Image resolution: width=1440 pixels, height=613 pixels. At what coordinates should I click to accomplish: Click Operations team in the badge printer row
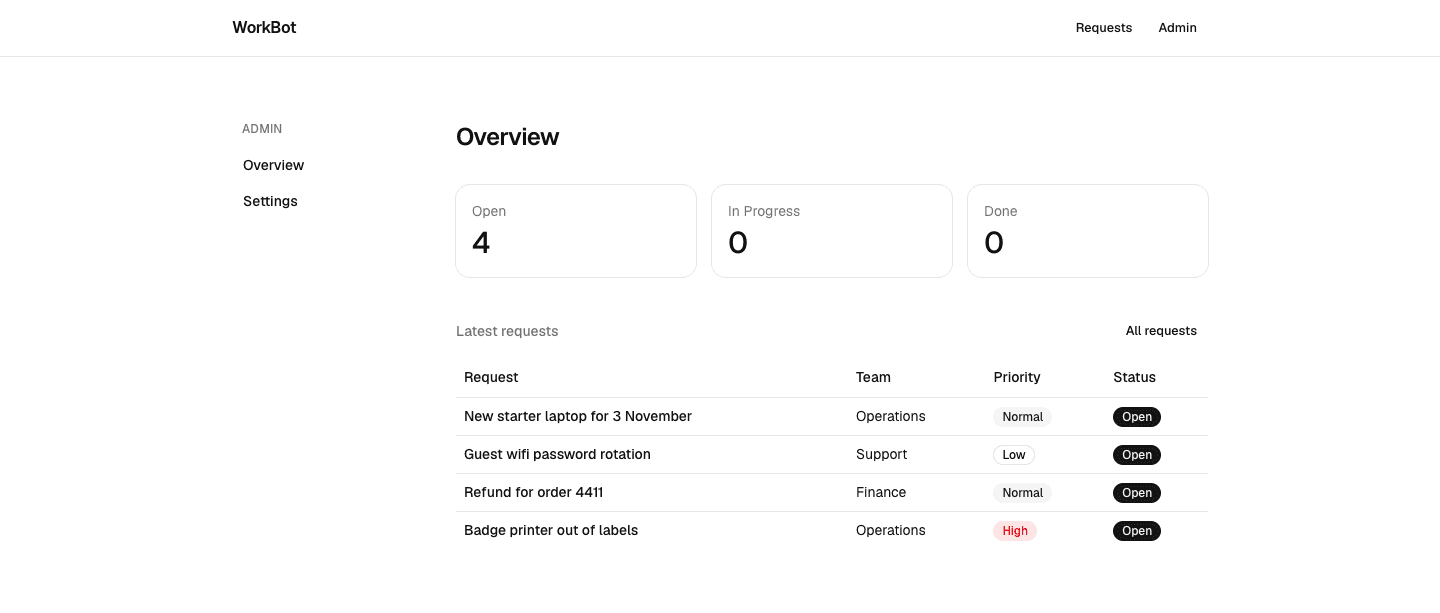pos(891,530)
